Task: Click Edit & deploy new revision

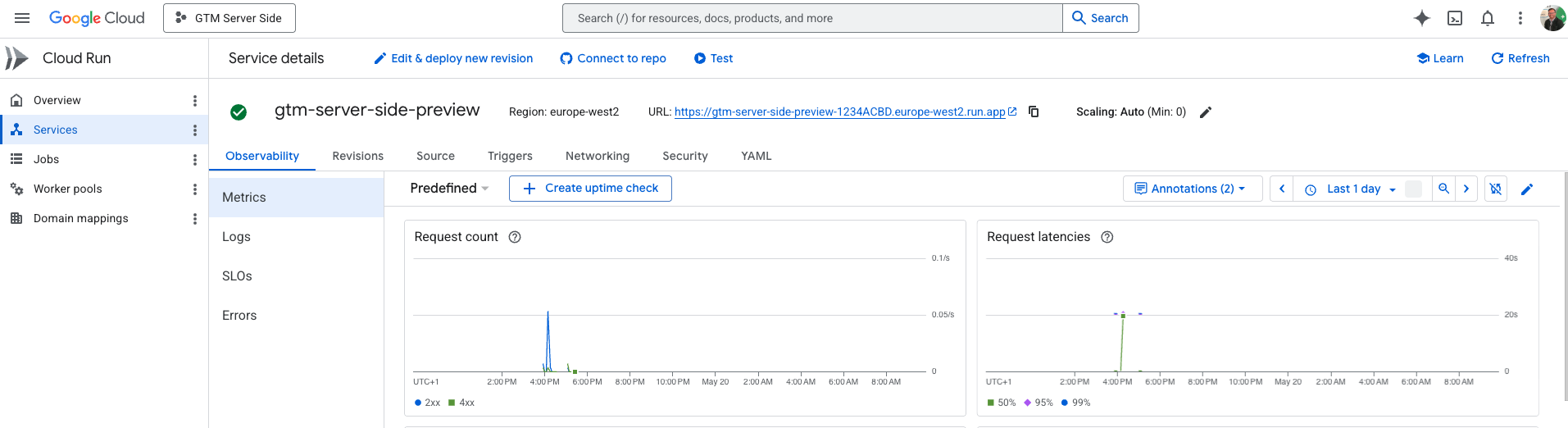Action: coord(453,58)
